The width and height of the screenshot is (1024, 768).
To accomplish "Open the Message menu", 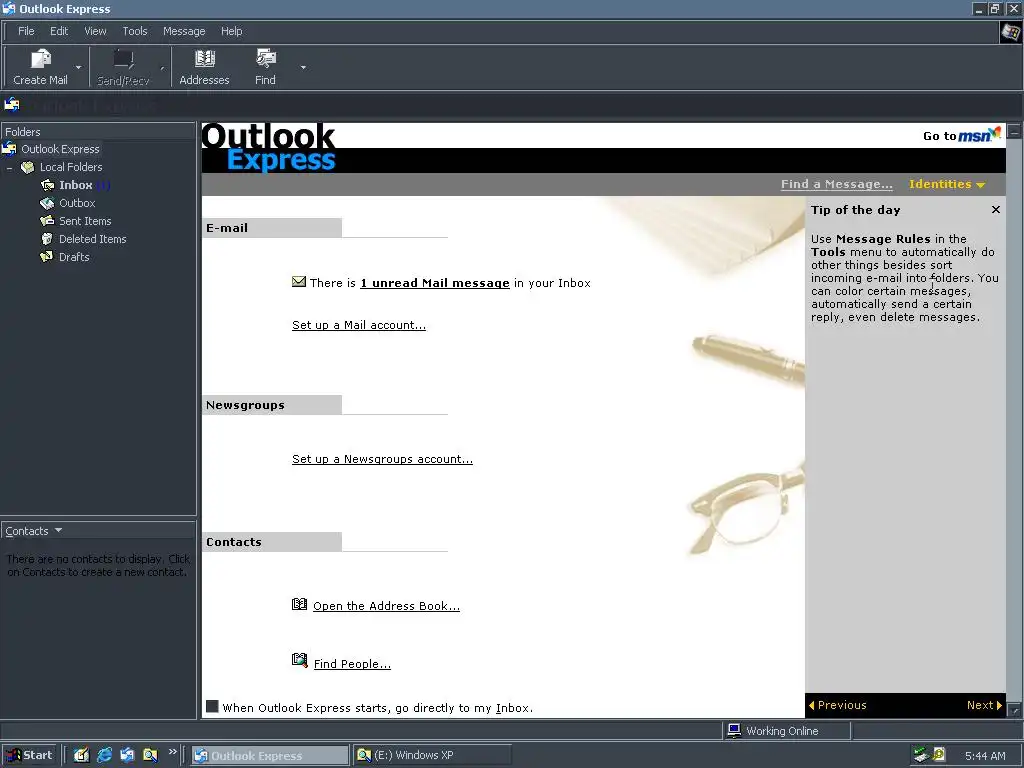I will click(x=184, y=31).
